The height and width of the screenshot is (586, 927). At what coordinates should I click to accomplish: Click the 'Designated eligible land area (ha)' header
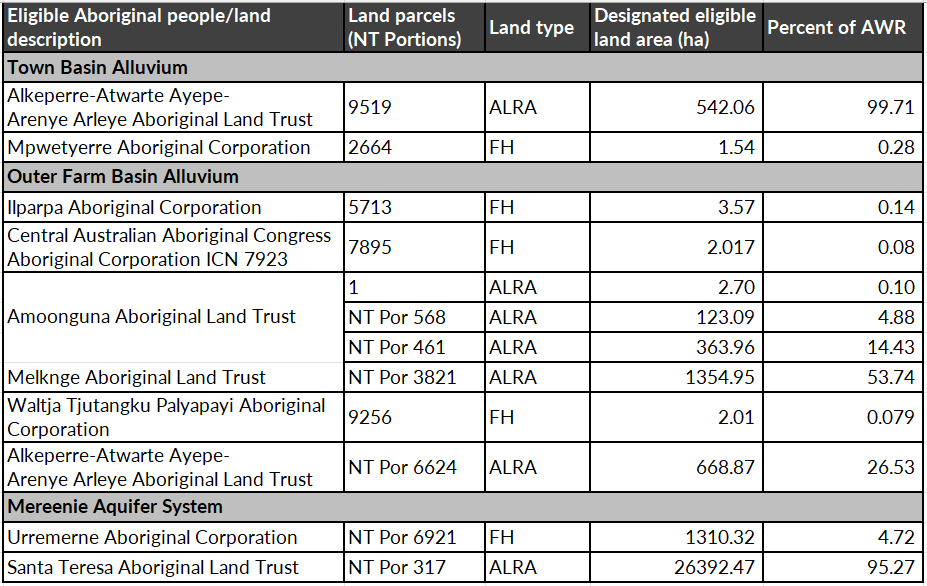pyautogui.click(x=675, y=28)
